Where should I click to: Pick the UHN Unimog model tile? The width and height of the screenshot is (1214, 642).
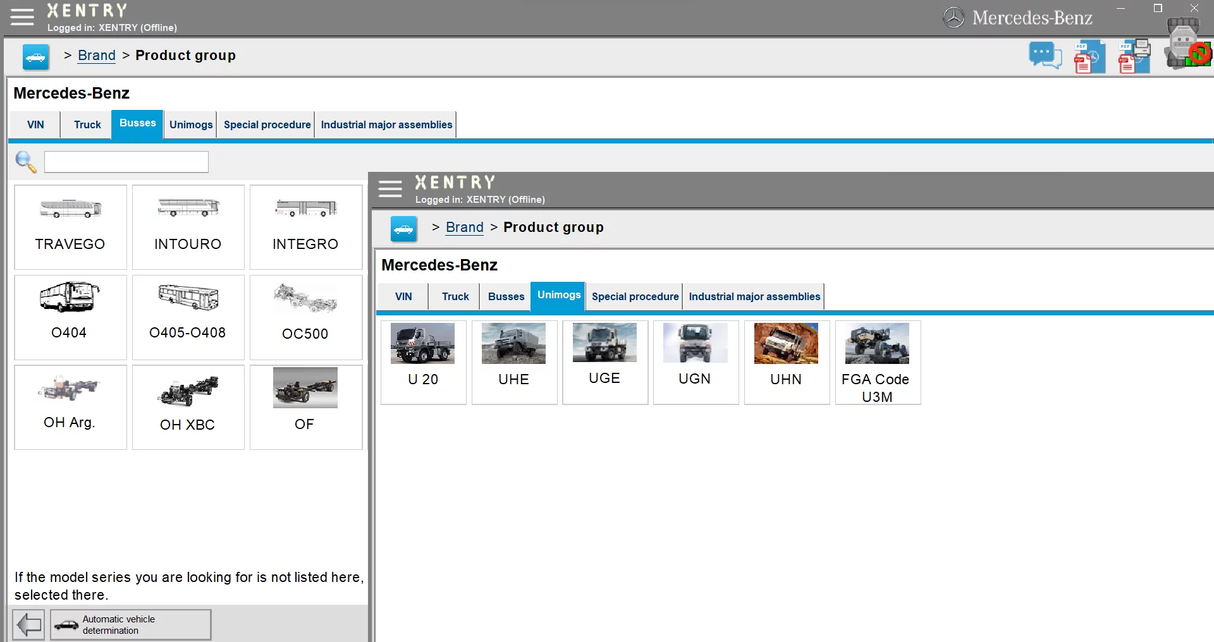[x=786, y=361]
